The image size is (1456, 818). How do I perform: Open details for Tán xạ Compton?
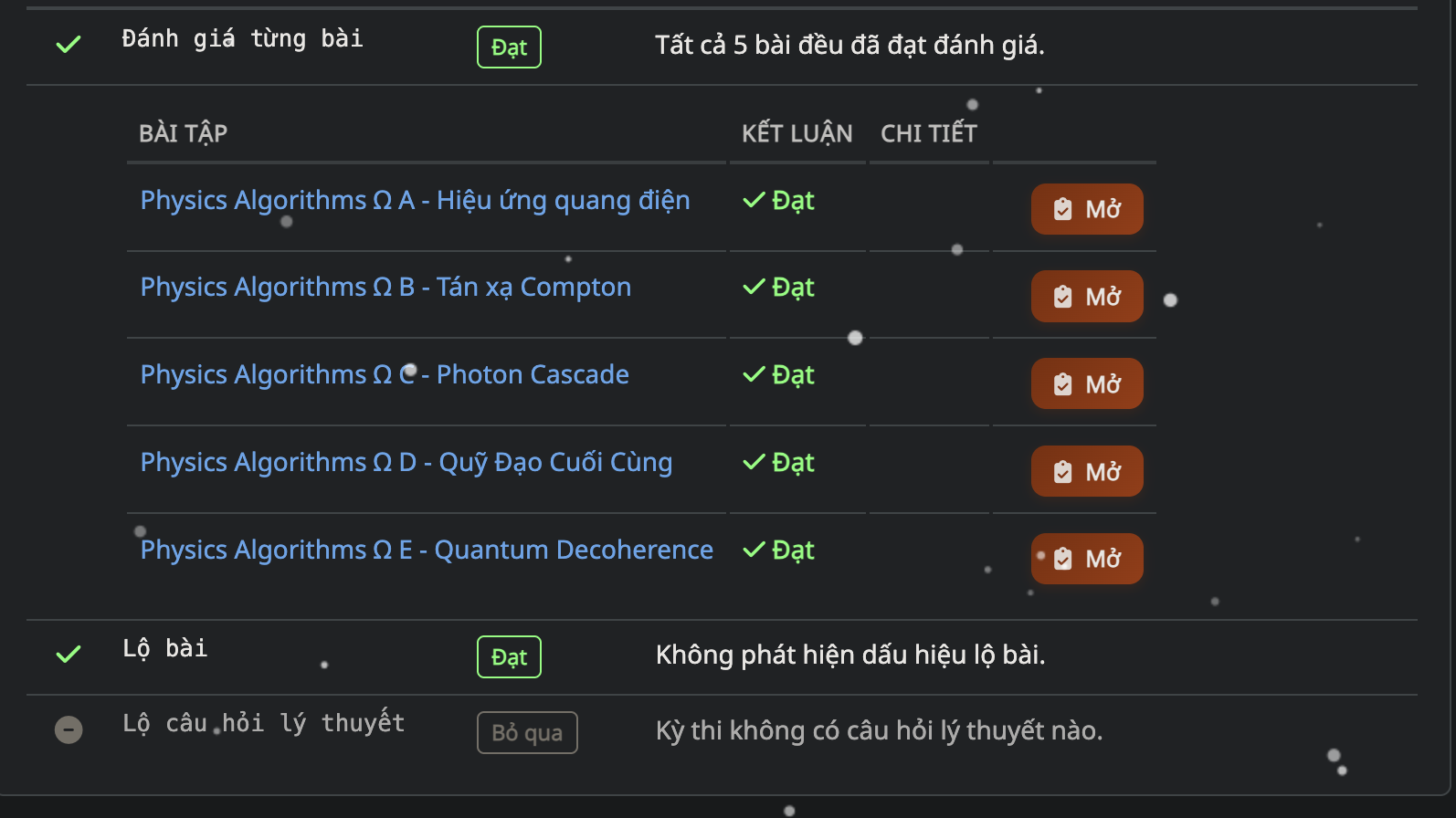pyautogui.click(x=1087, y=297)
